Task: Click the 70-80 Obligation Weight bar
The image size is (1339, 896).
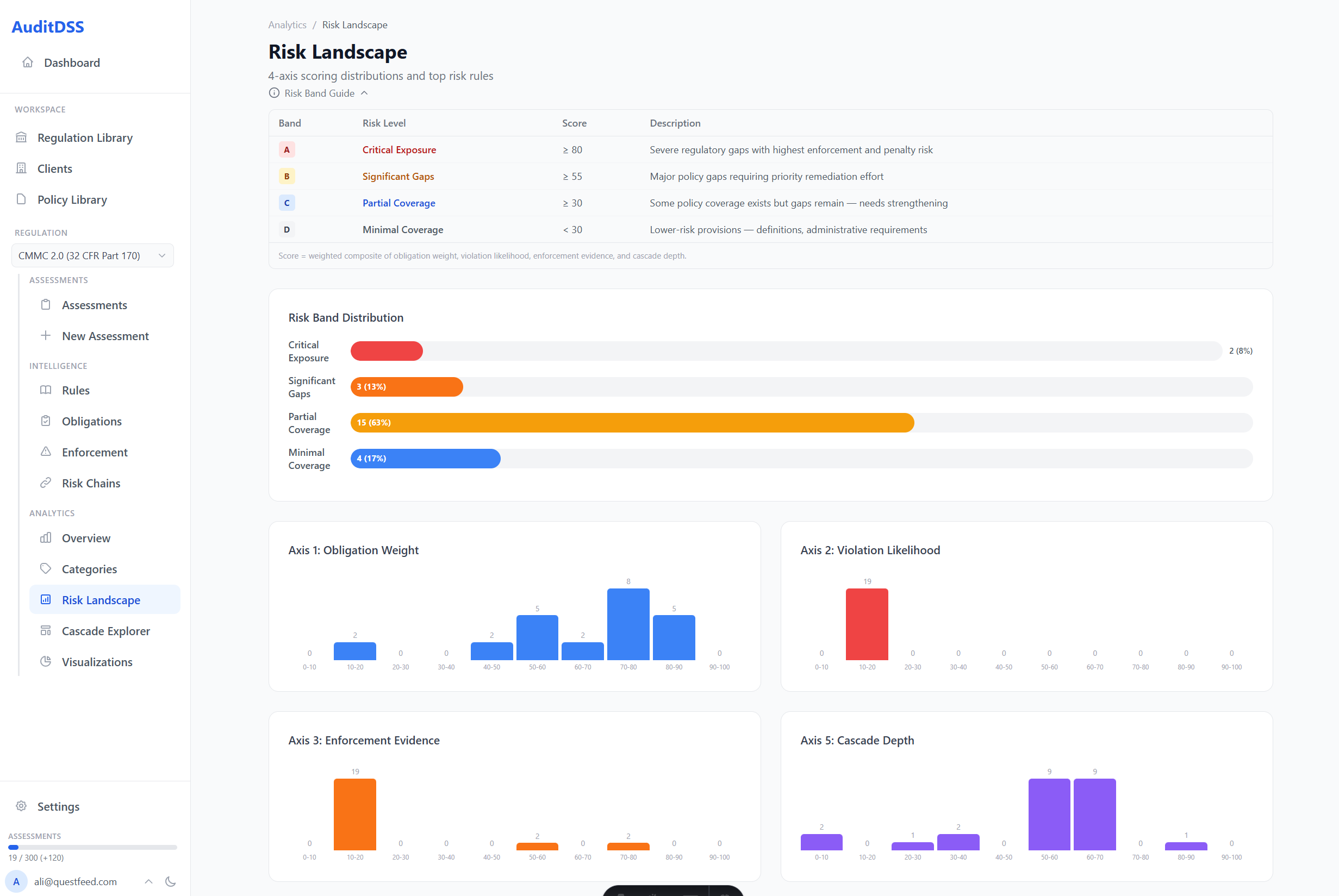Action: tap(628, 624)
